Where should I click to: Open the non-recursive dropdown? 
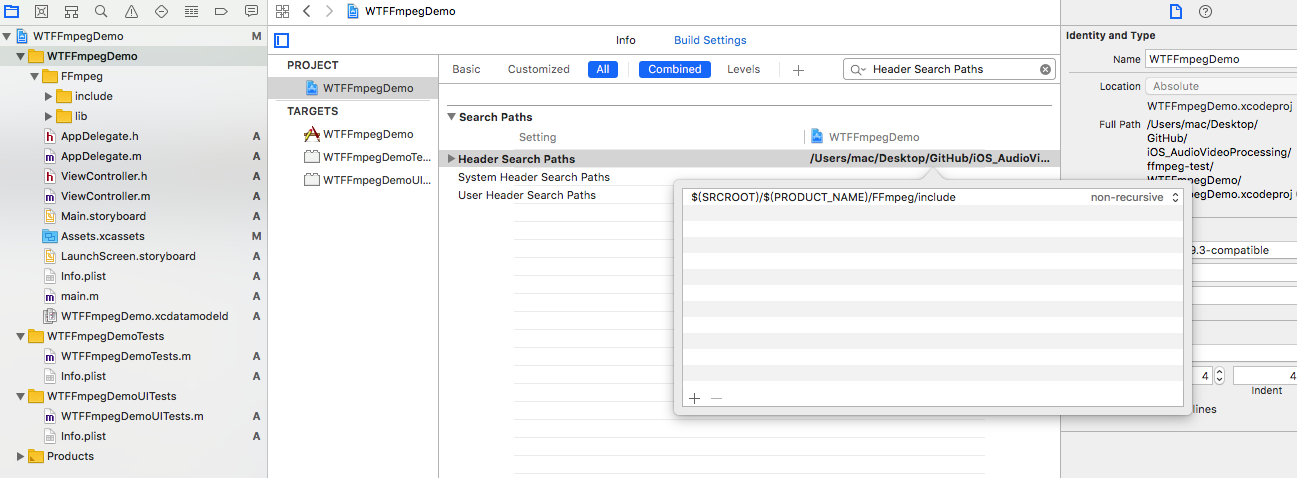point(1135,197)
